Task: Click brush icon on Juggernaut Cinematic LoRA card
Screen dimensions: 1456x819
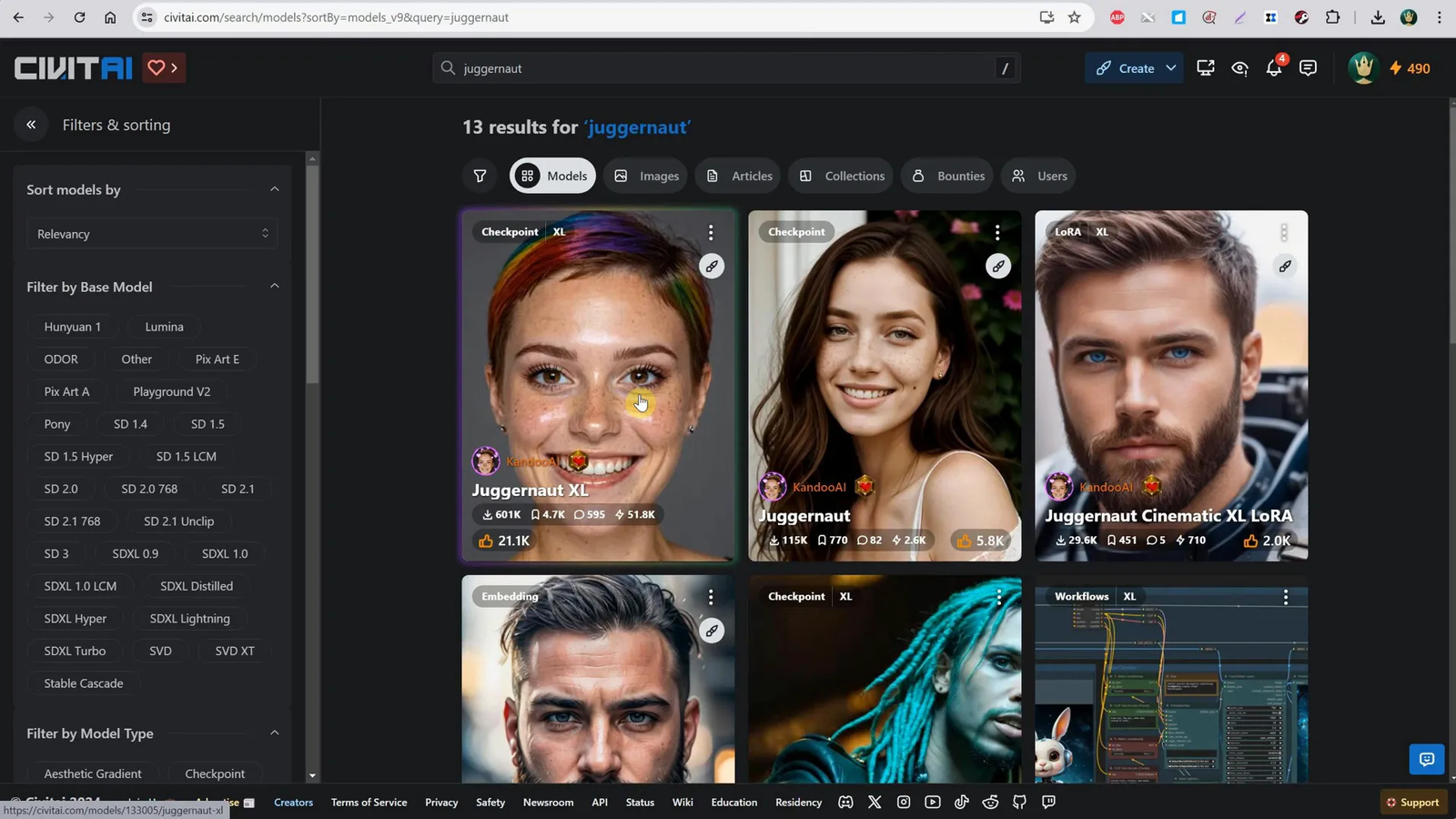Action: [1285, 267]
